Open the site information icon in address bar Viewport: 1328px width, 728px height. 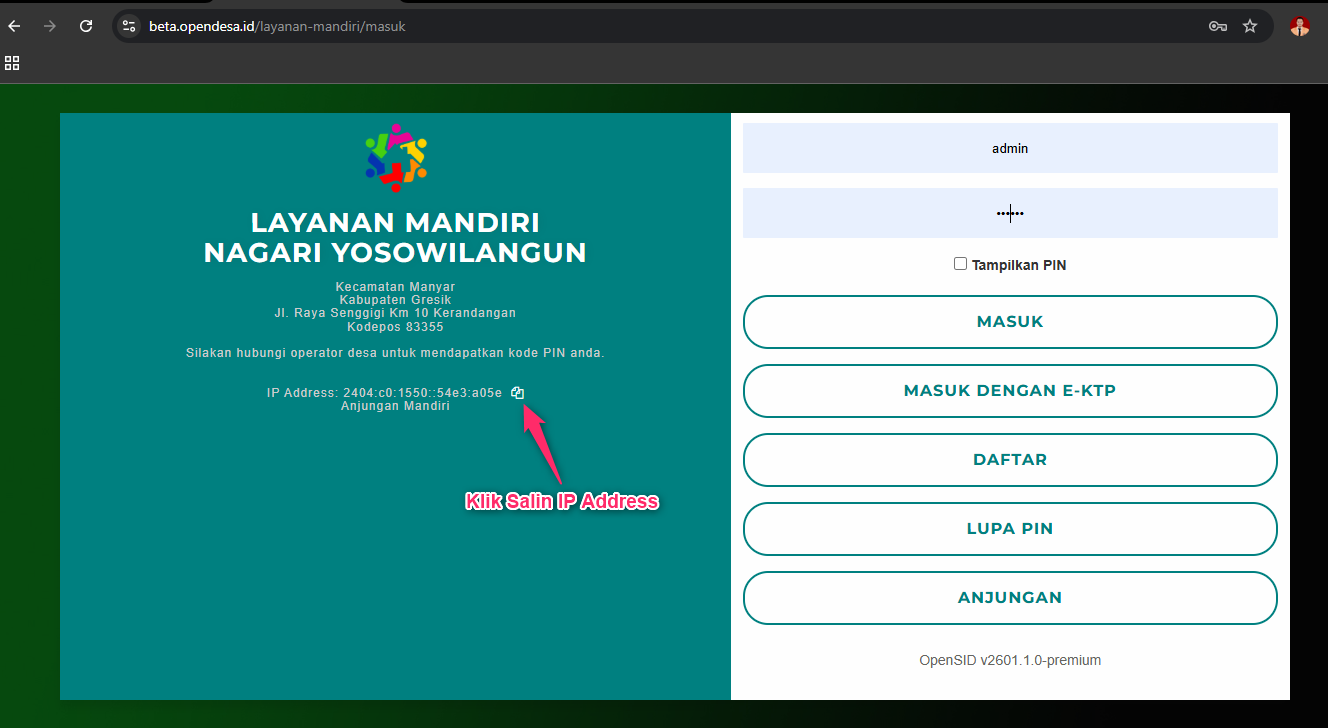[x=128, y=26]
